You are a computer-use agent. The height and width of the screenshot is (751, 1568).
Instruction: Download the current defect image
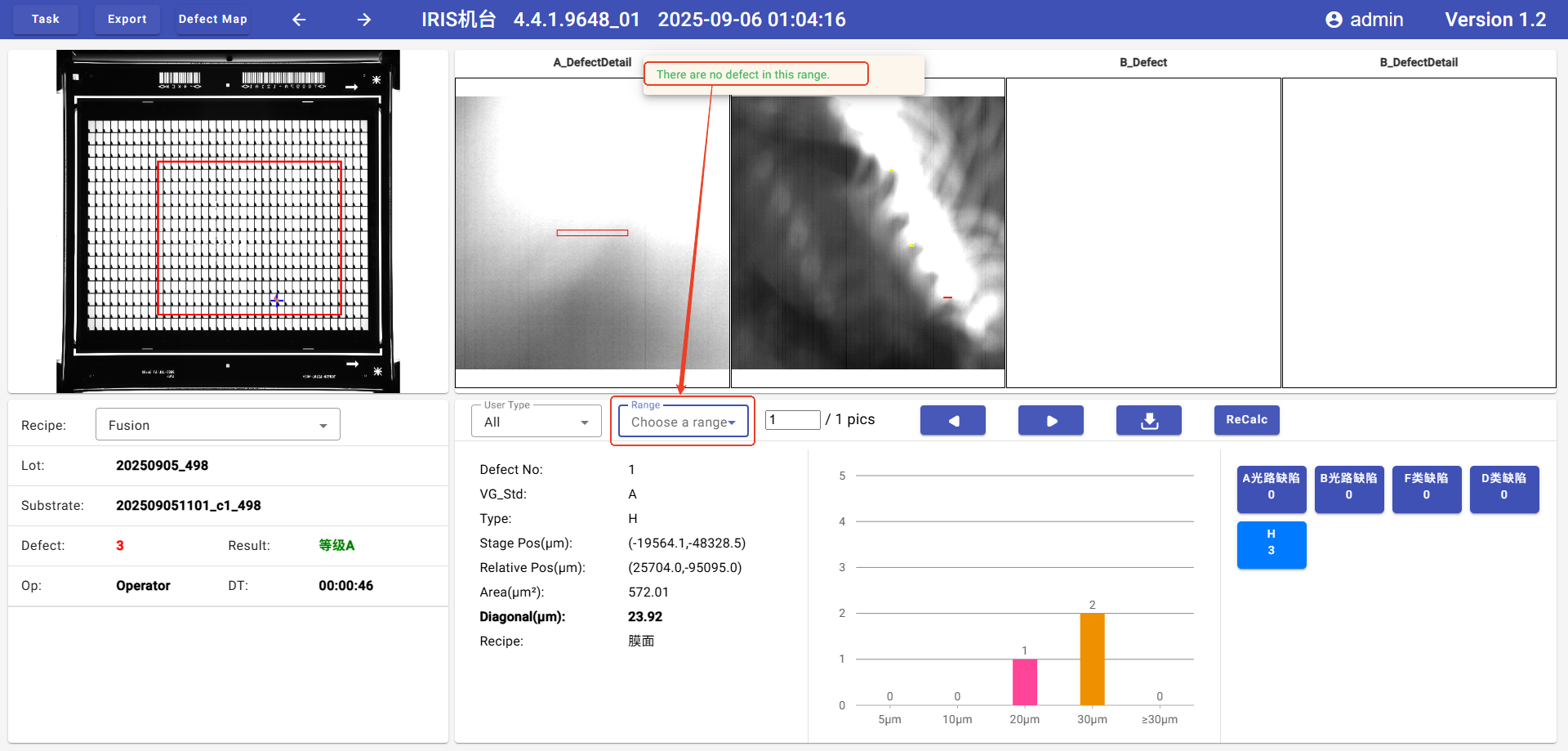1148,420
